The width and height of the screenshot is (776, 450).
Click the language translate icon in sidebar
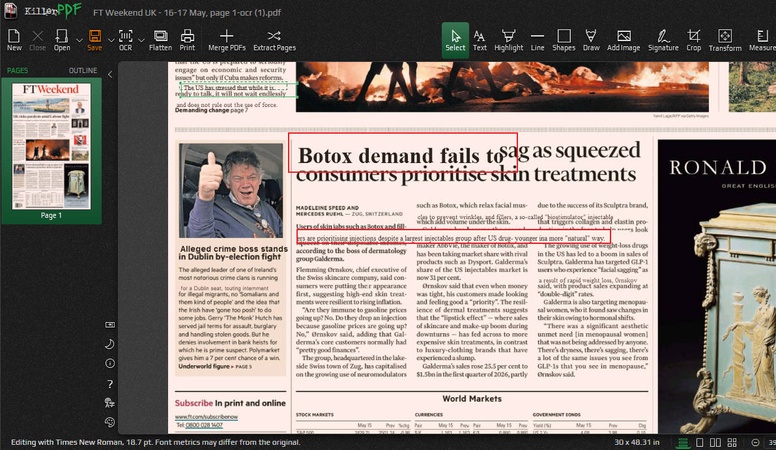pos(110,402)
